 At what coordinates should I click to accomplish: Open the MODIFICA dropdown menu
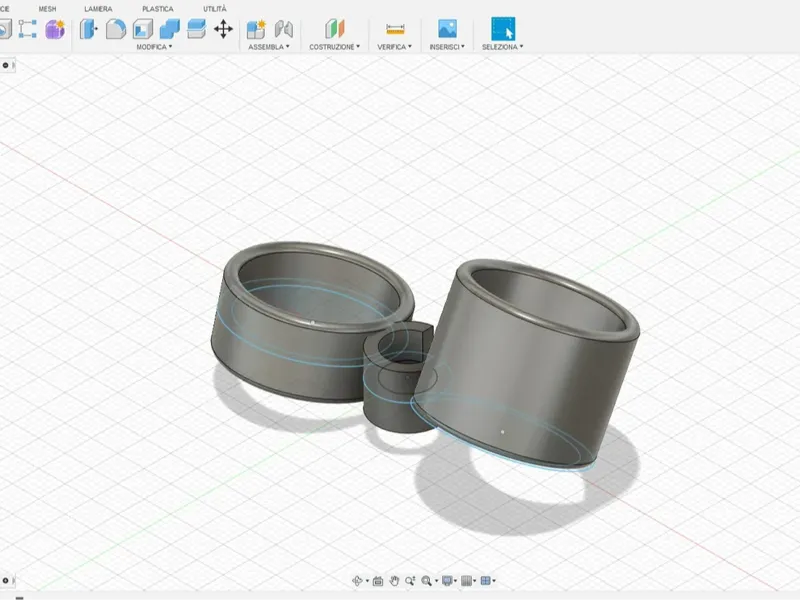tap(154, 46)
